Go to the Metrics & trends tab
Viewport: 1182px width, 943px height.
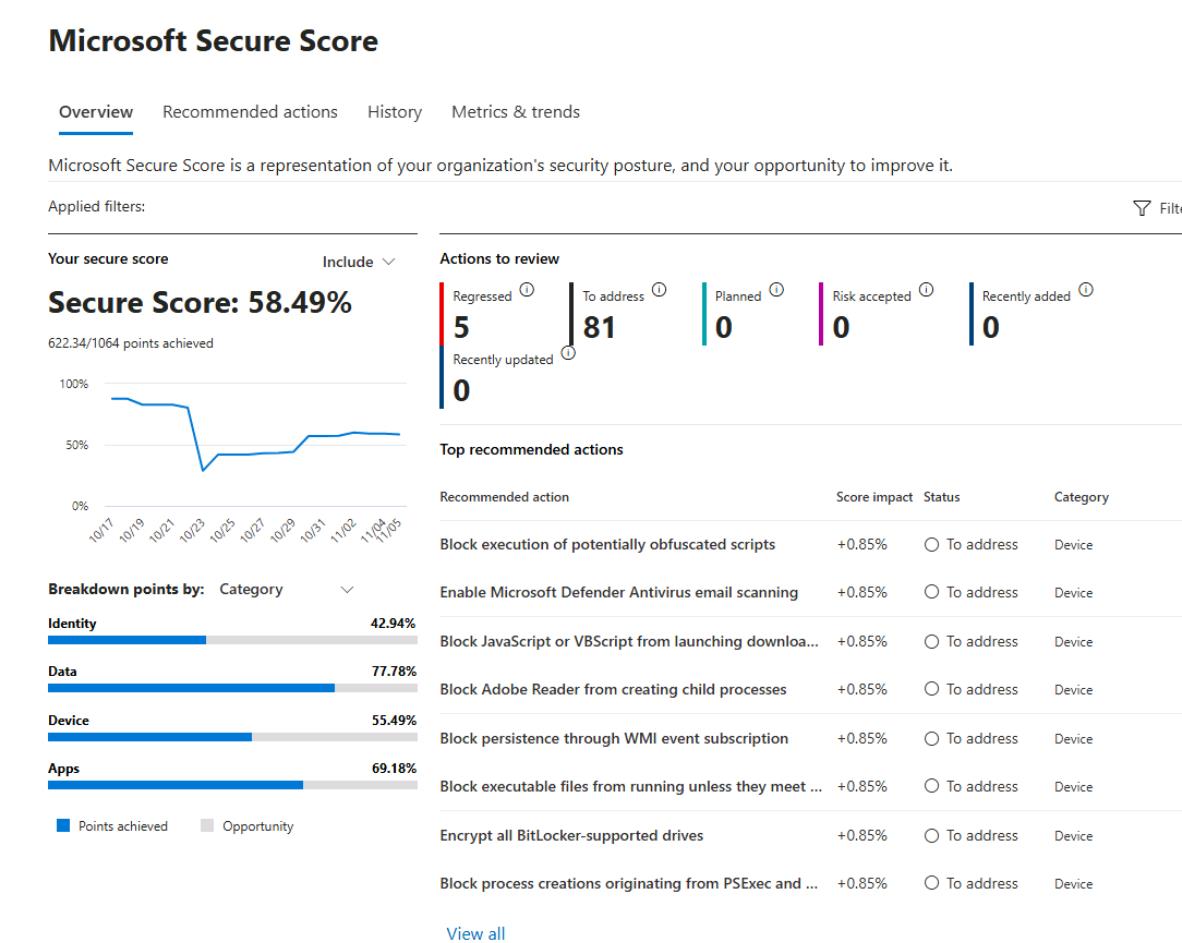pos(515,112)
